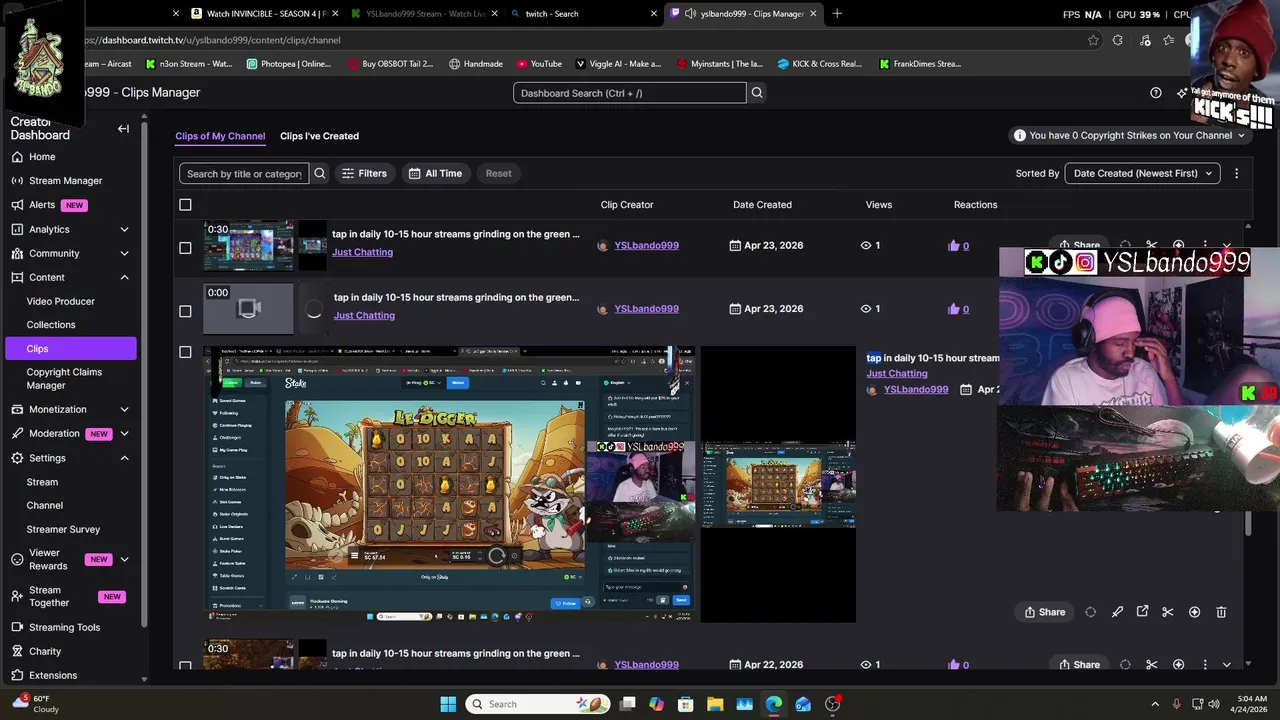Screen dimensions: 1280x720
Task: Open Streamer Survey under Settings
Action: coord(63,529)
